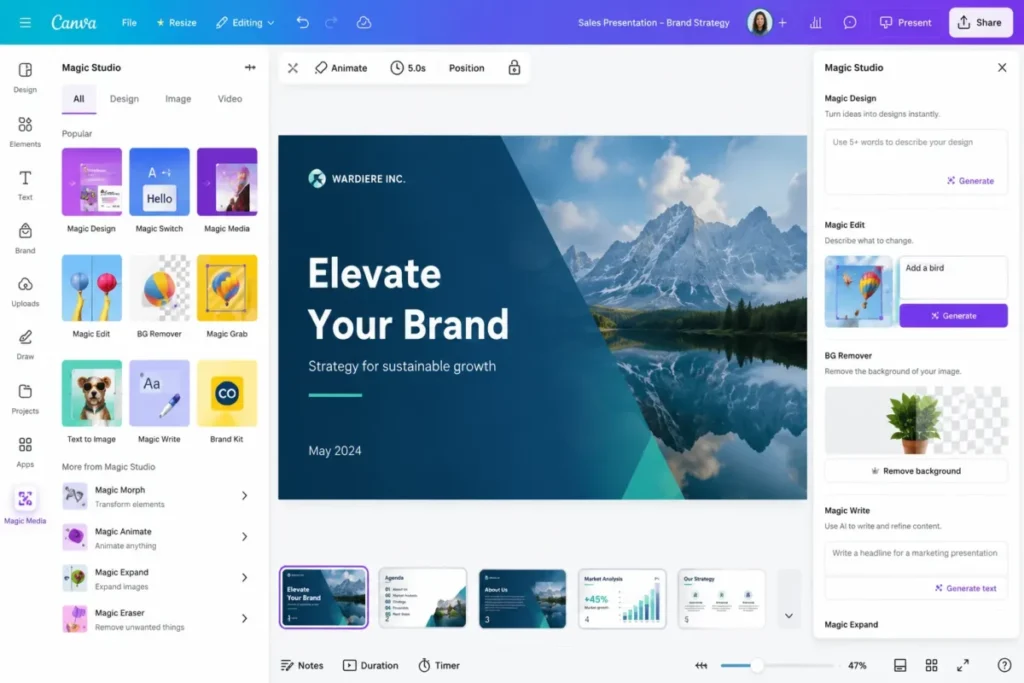Click the 47% zoom level
The height and width of the screenshot is (683, 1024).
(x=857, y=665)
